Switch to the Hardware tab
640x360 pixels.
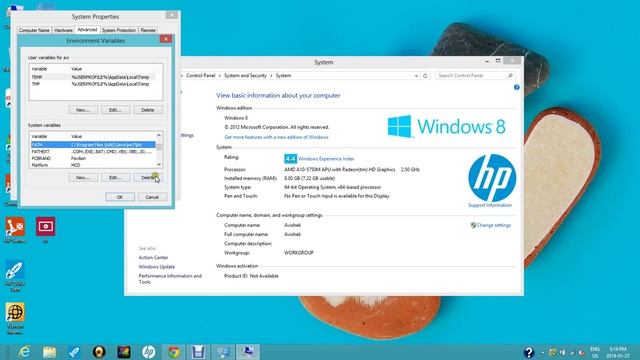[63, 30]
